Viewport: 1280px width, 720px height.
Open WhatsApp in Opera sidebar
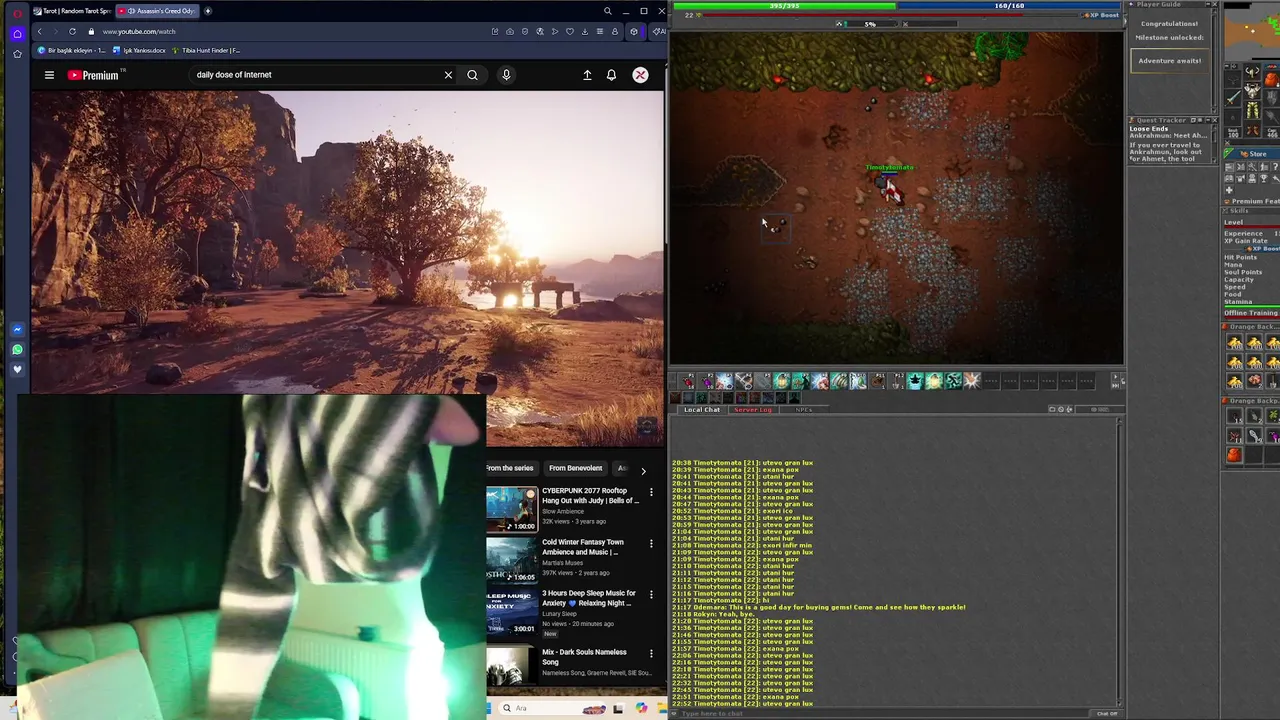17,349
